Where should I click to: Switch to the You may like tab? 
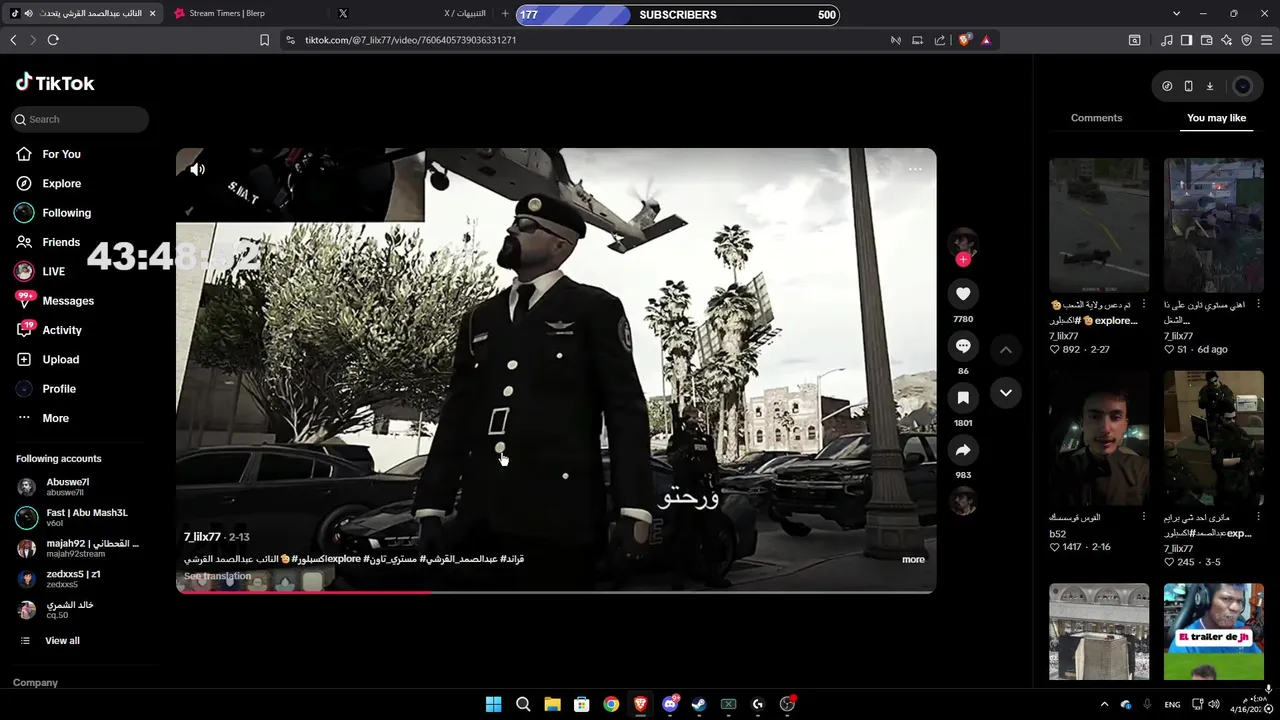tap(1216, 118)
